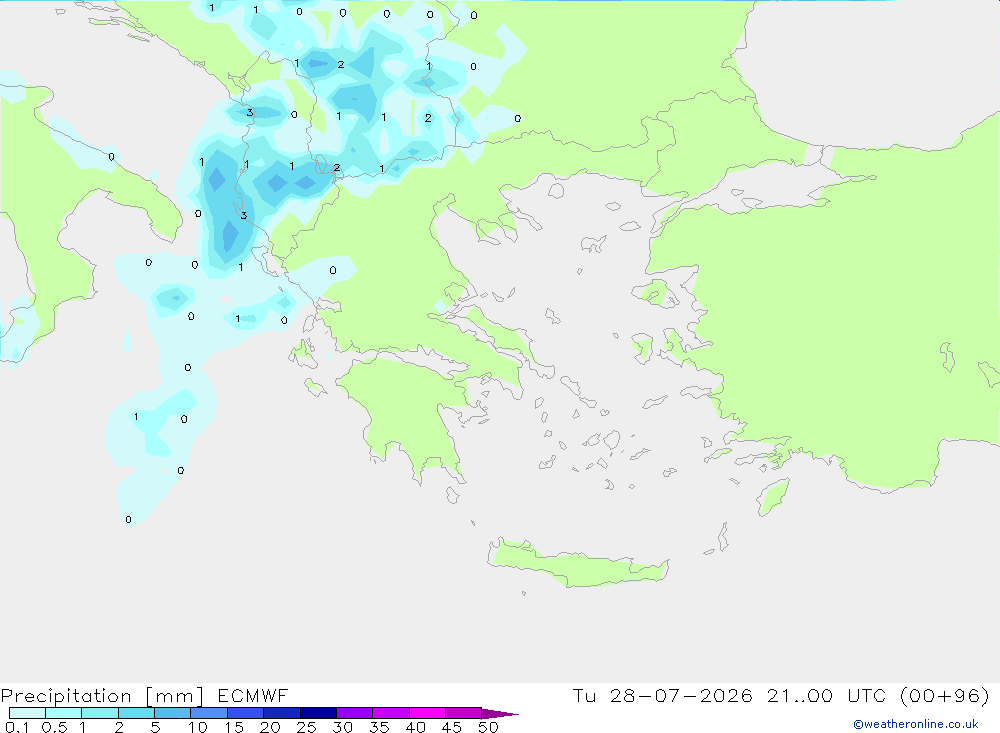
Task: Click the legend label "45"
Action: click(452, 727)
